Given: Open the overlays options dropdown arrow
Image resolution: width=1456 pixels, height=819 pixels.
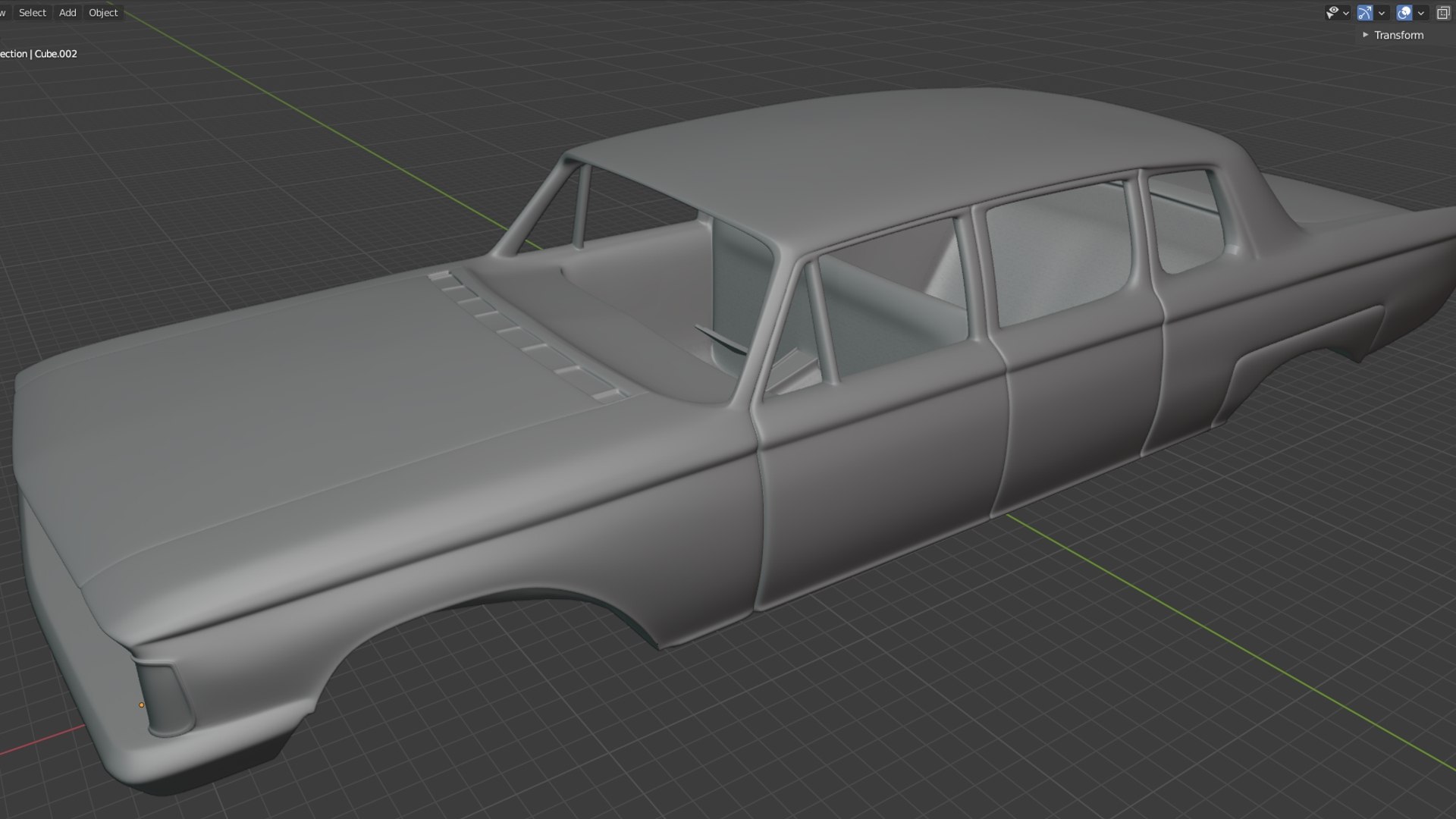Looking at the screenshot, I should pos(1421,13).
